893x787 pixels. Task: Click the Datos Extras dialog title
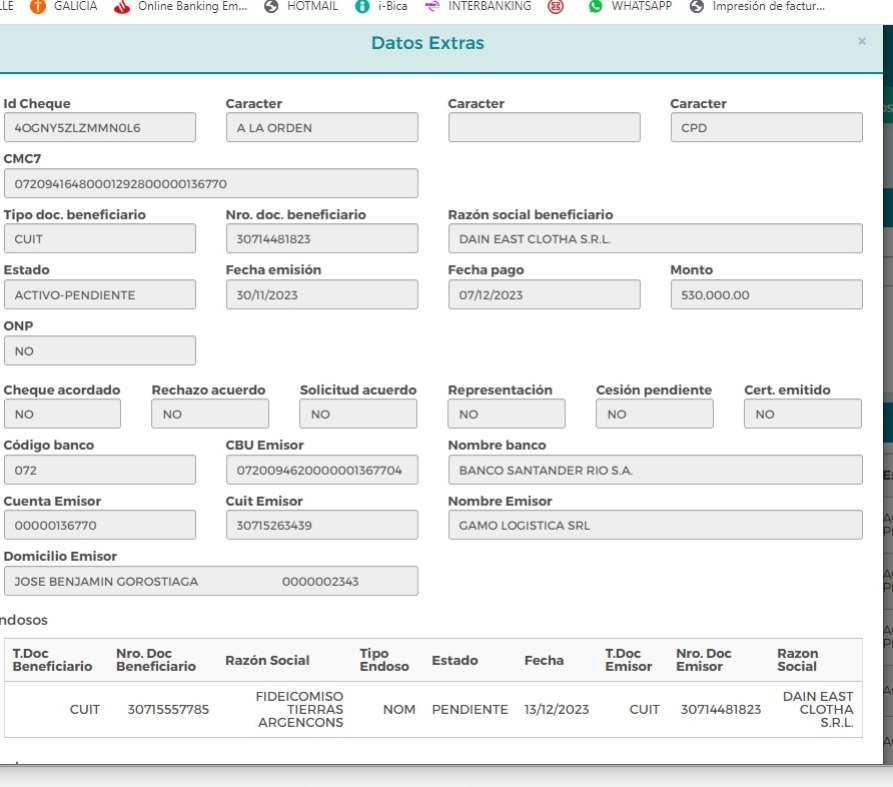tap(428, 43)
